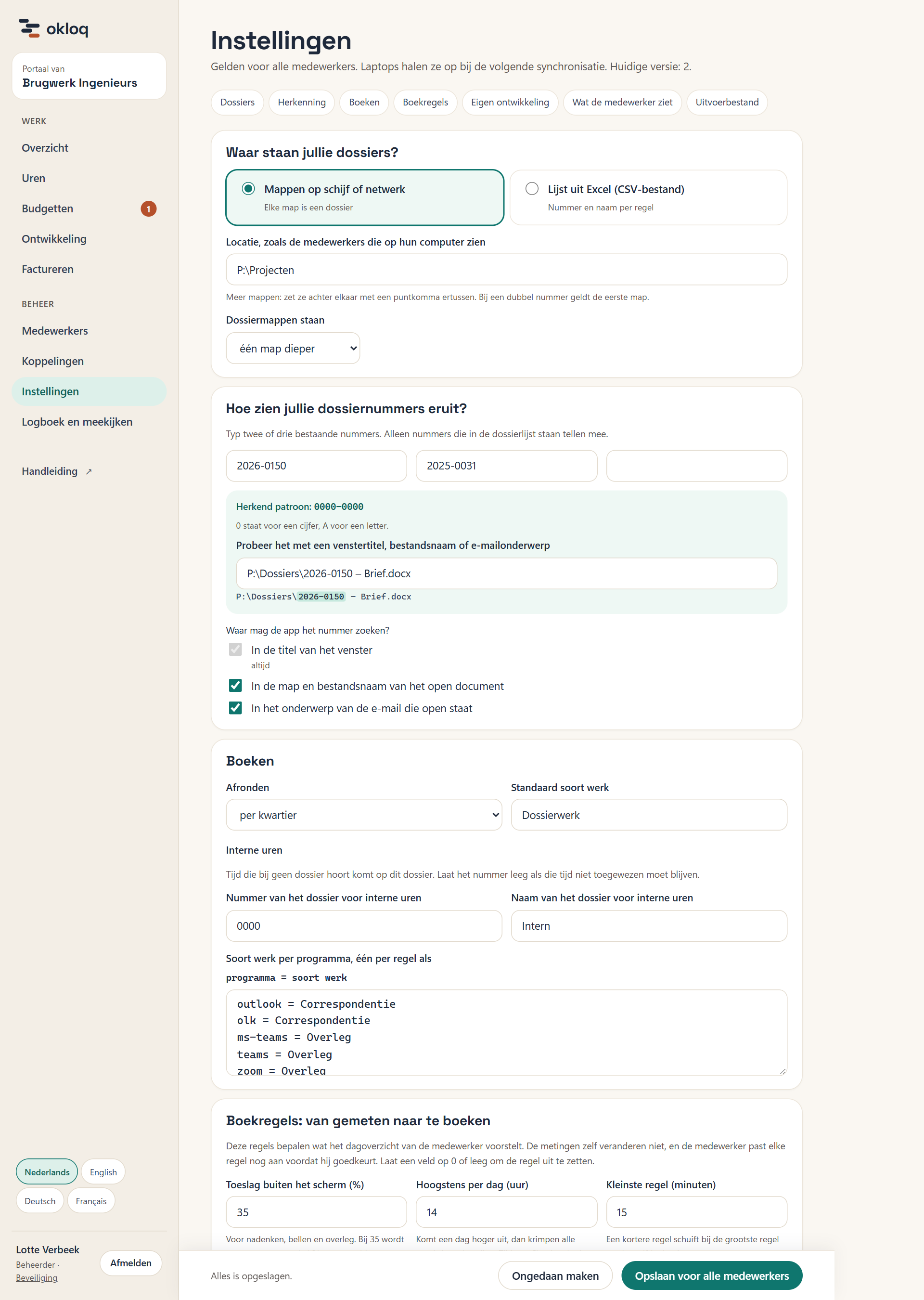The height and width of the screenshot is (1300, 924).
Task: Jump to the Boeken section tab
Action: (x=364, y=103)
